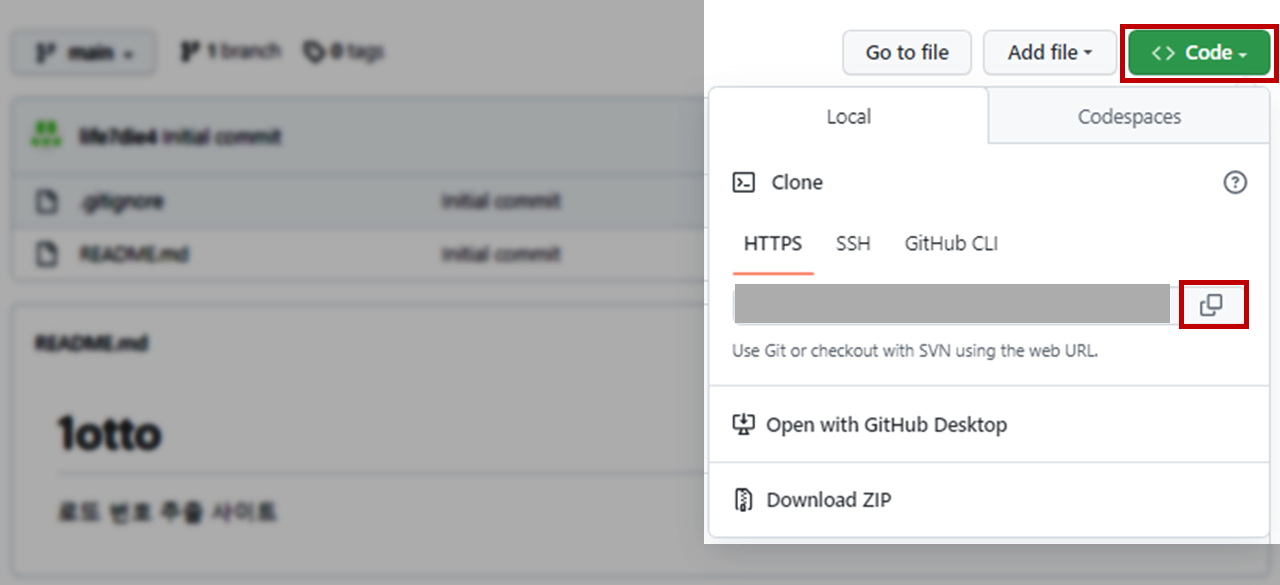
Task: Open the README.md file in list
Action: [x=134, y=255]
